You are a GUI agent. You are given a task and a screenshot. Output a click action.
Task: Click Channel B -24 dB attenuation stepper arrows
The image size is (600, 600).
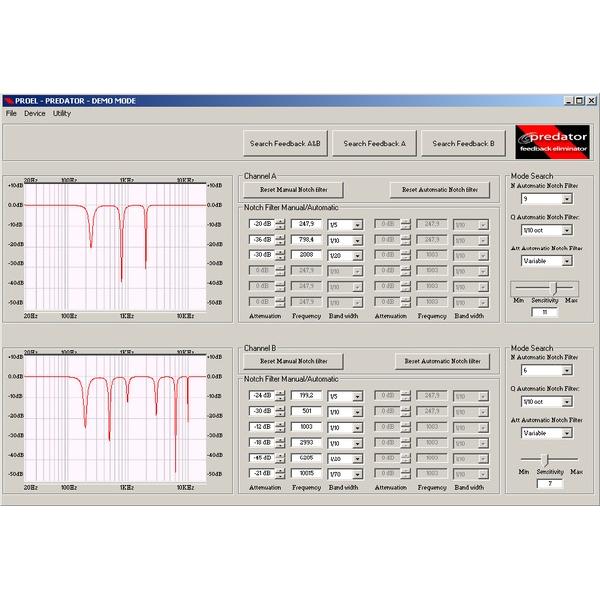point(279,396)
